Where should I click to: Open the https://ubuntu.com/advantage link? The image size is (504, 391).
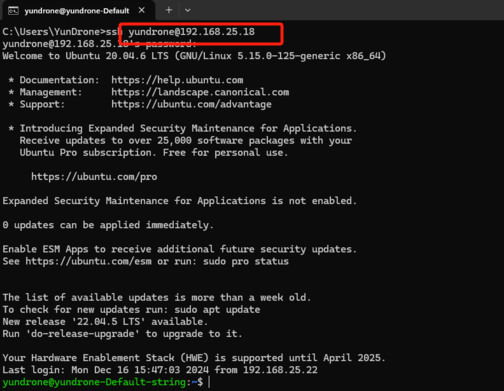[191, 104]
